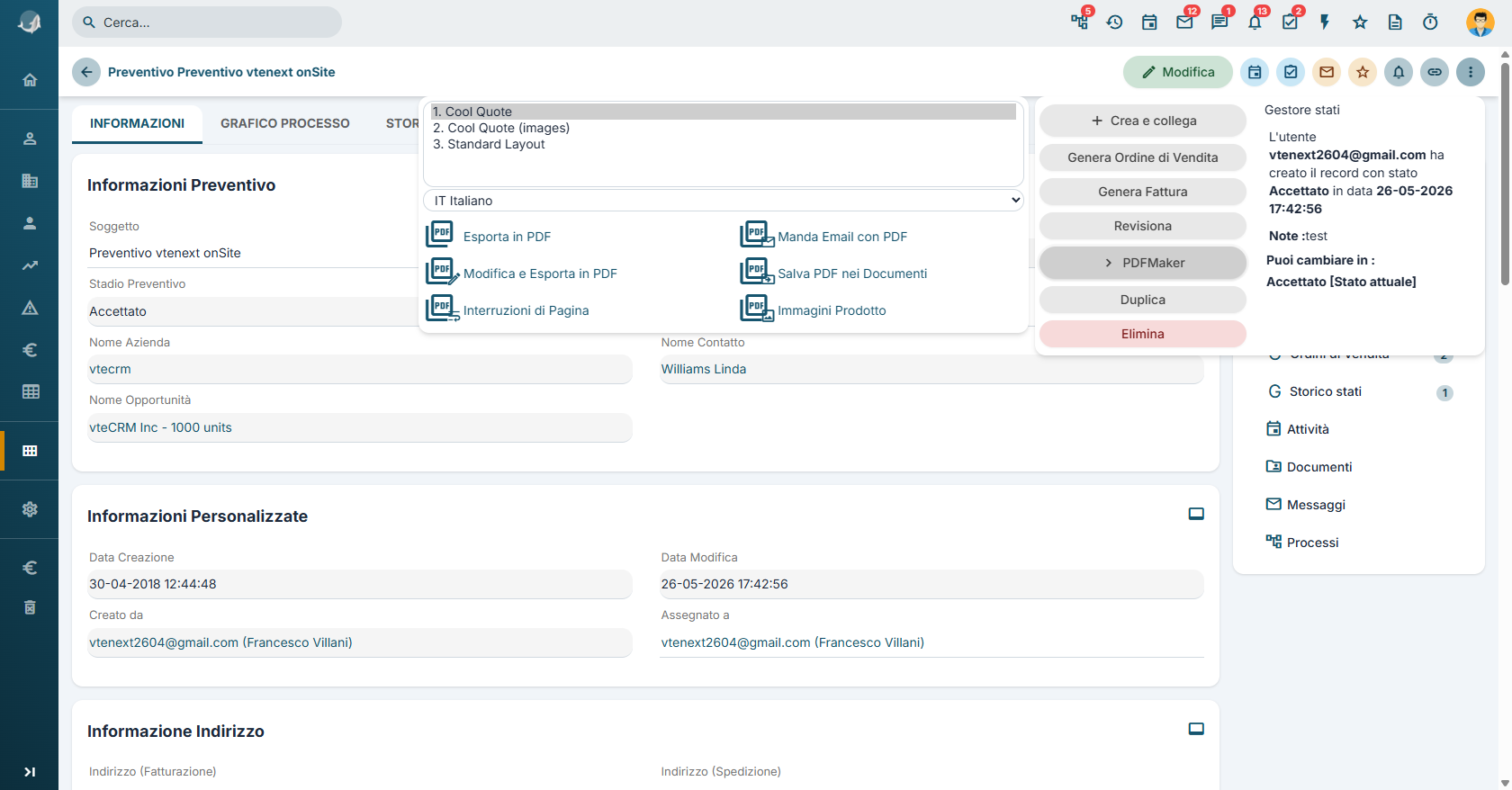Click the Home icon in sidebar
The width and height of the screenshot is (1512, 790).
(30, 80)
